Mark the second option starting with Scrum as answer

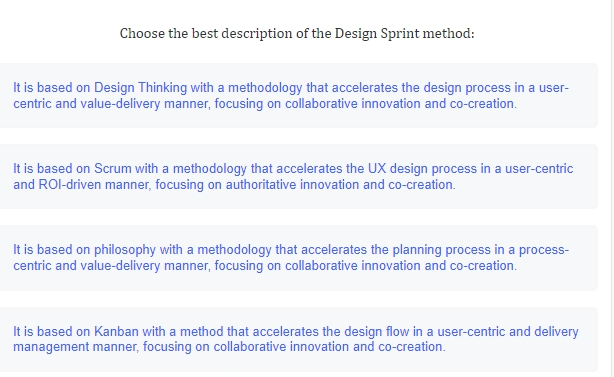(x=298, y=177)
